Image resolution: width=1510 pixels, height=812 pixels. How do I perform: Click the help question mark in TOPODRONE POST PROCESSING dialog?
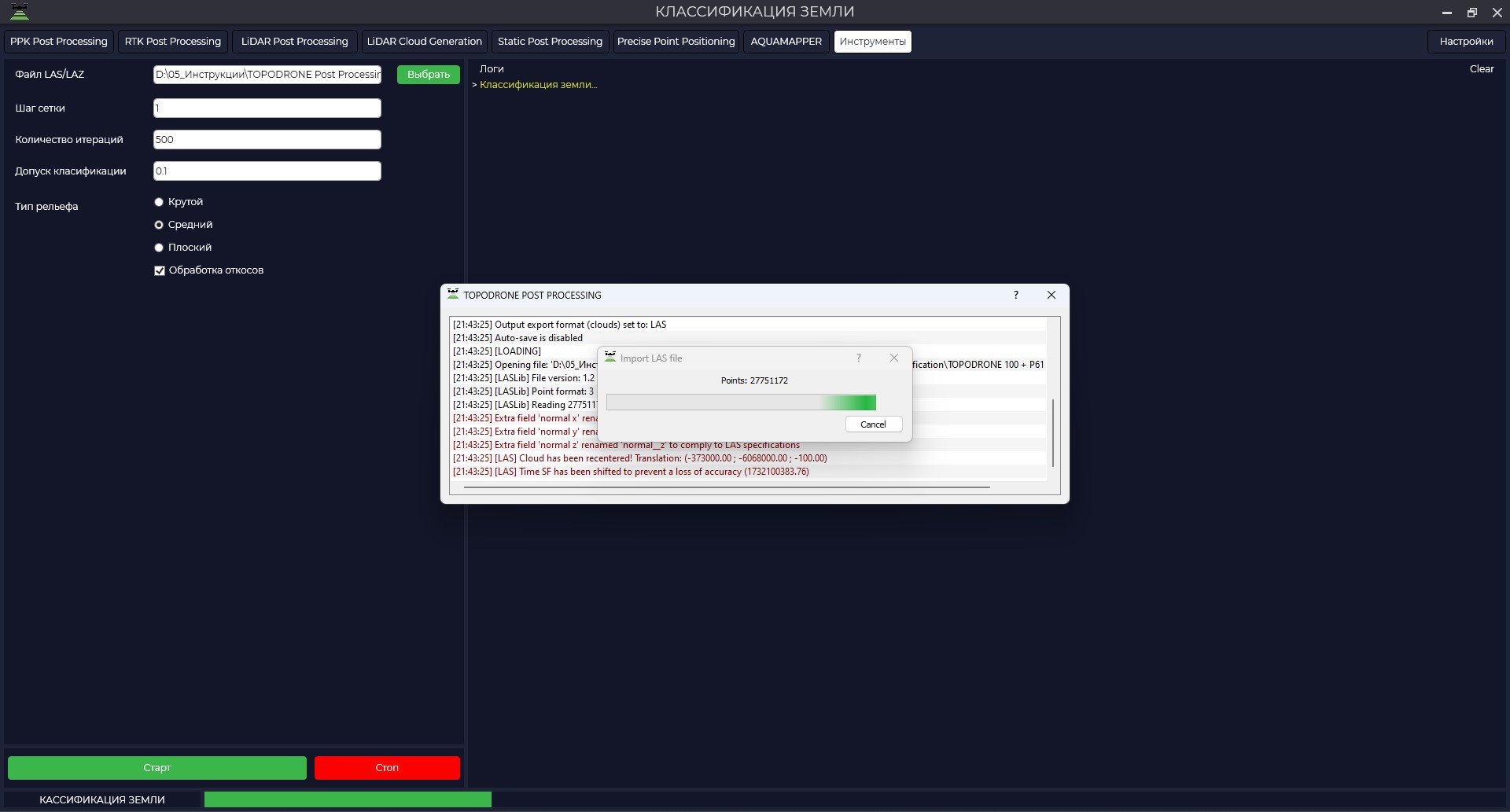1016,295
